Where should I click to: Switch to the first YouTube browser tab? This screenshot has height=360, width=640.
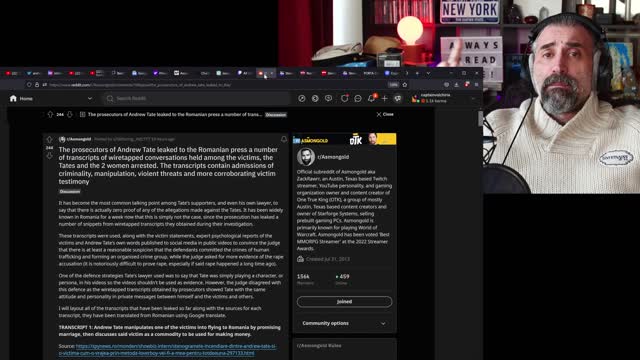click(11, 73)
